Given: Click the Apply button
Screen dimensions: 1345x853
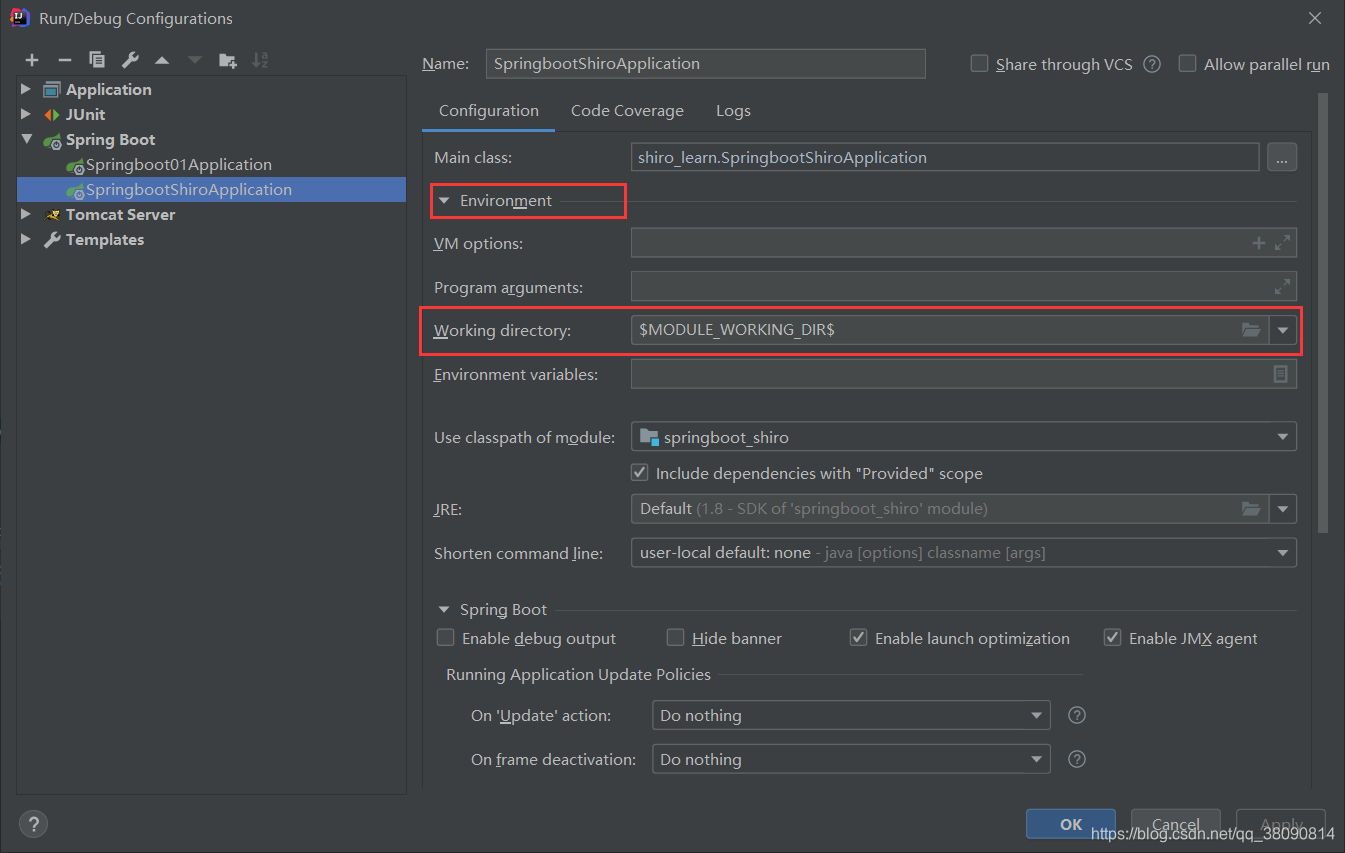Looking at the screenshot, I should 1281,824.
